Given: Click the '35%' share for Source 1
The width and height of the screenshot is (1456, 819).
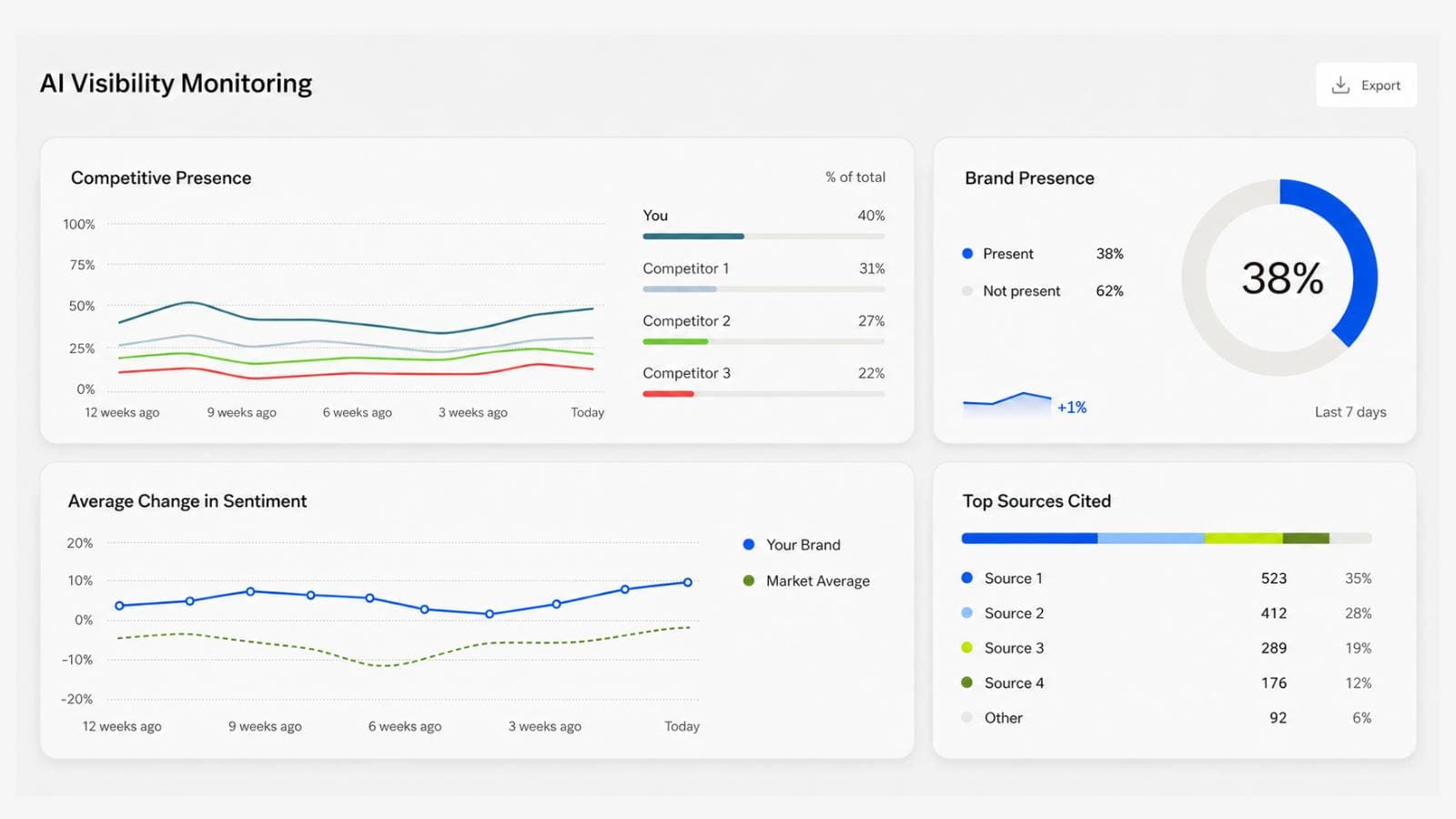Looking at the screenshot, I should pyautogui.click(x=1358, y=579).
